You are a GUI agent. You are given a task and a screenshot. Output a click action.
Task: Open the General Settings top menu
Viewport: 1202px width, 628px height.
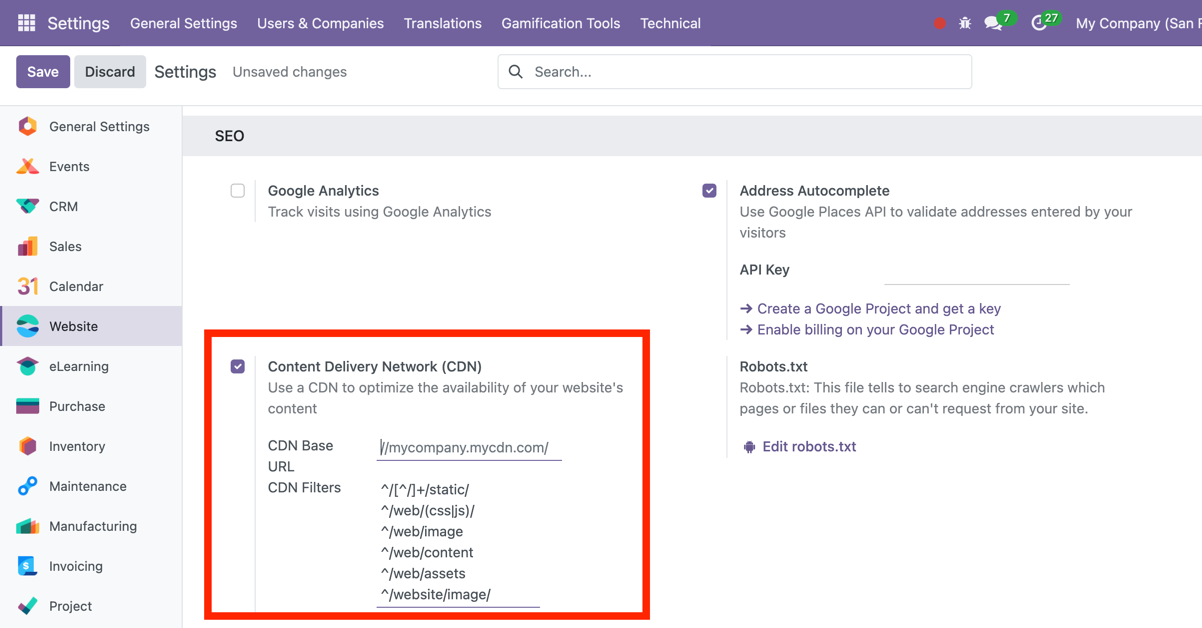[184, 23]
